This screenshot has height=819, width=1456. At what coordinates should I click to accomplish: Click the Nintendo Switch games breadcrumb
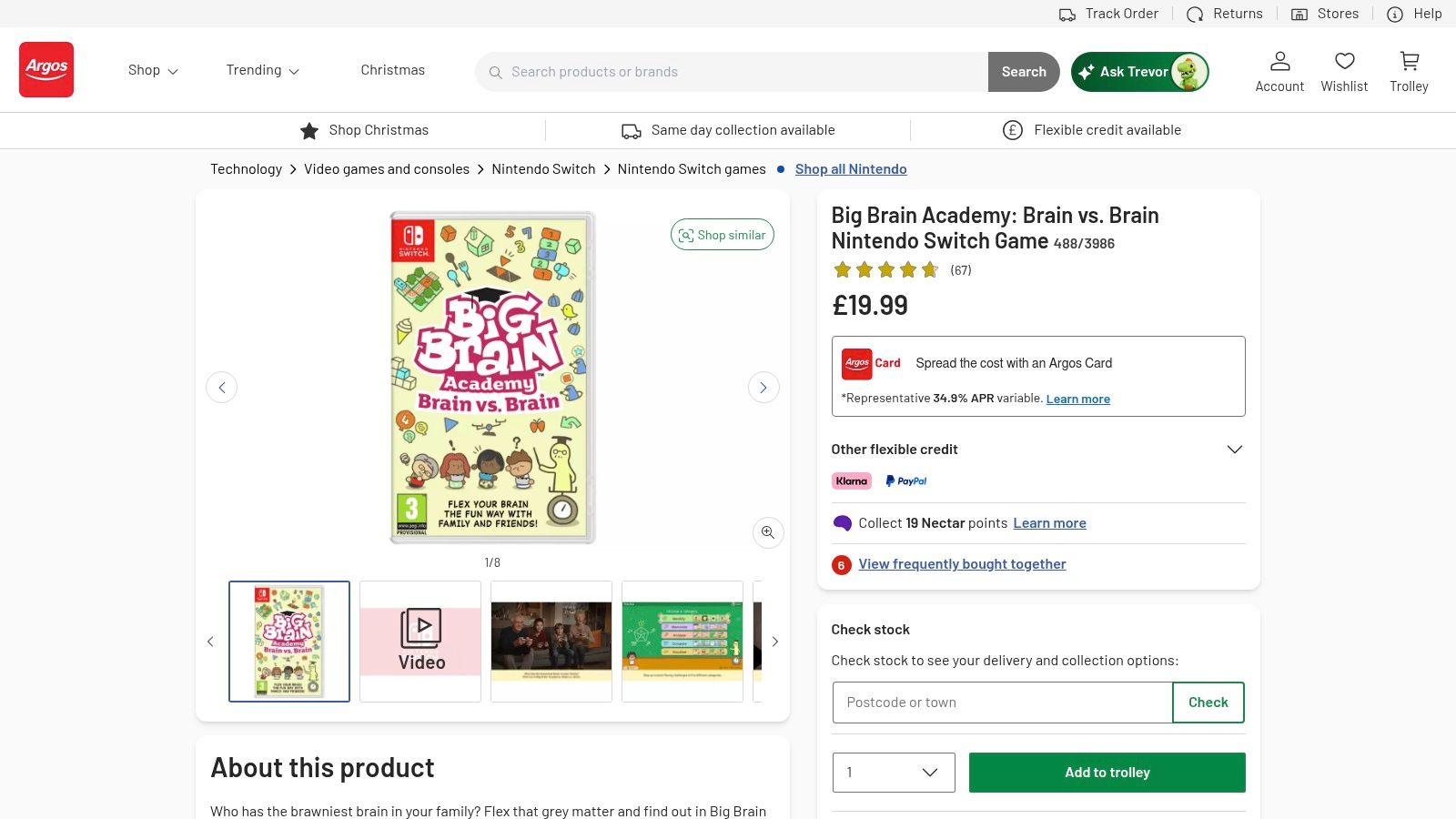(x=691, y=168)
